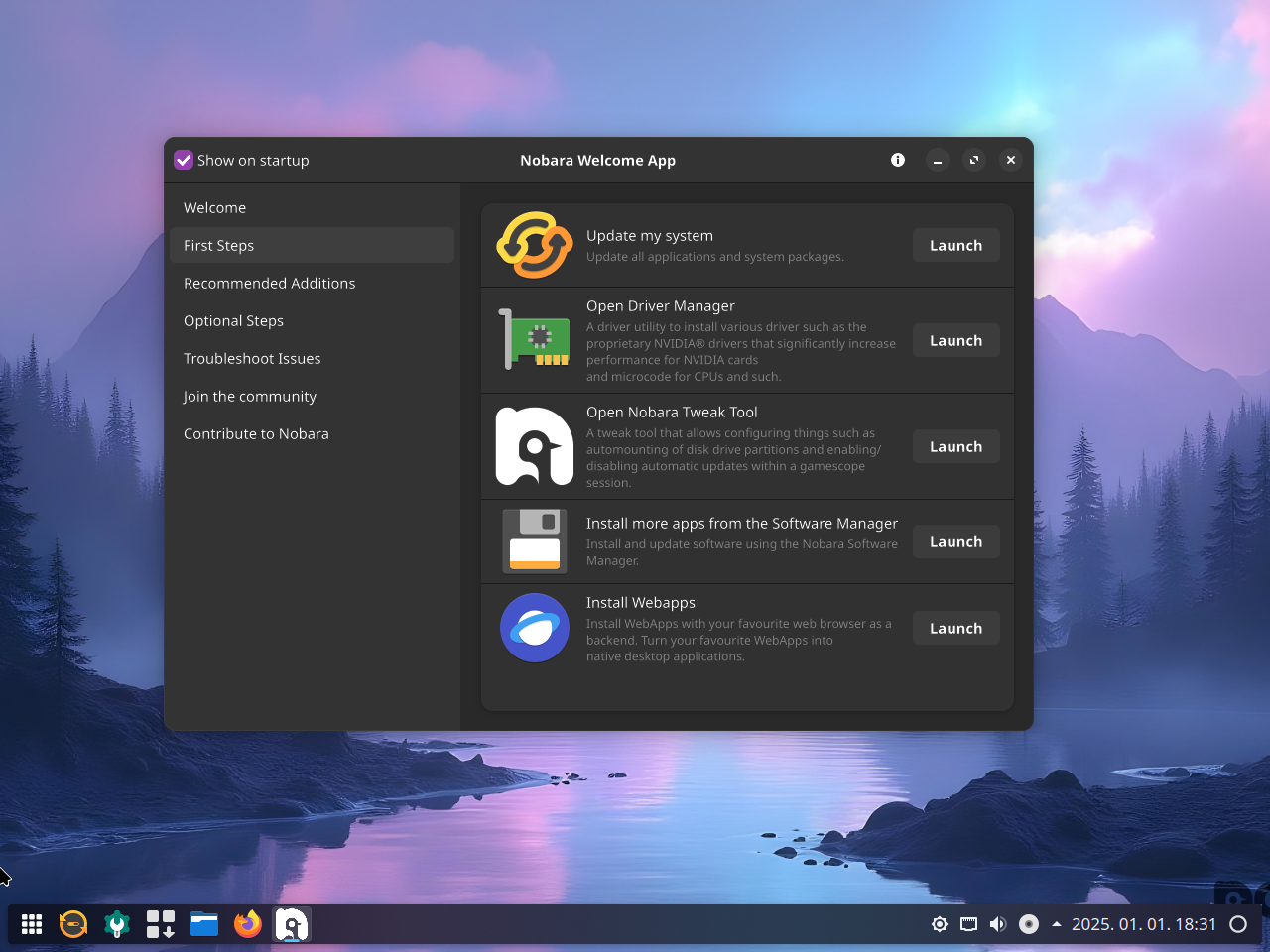Launch the Software Manager

coord(955,541)
